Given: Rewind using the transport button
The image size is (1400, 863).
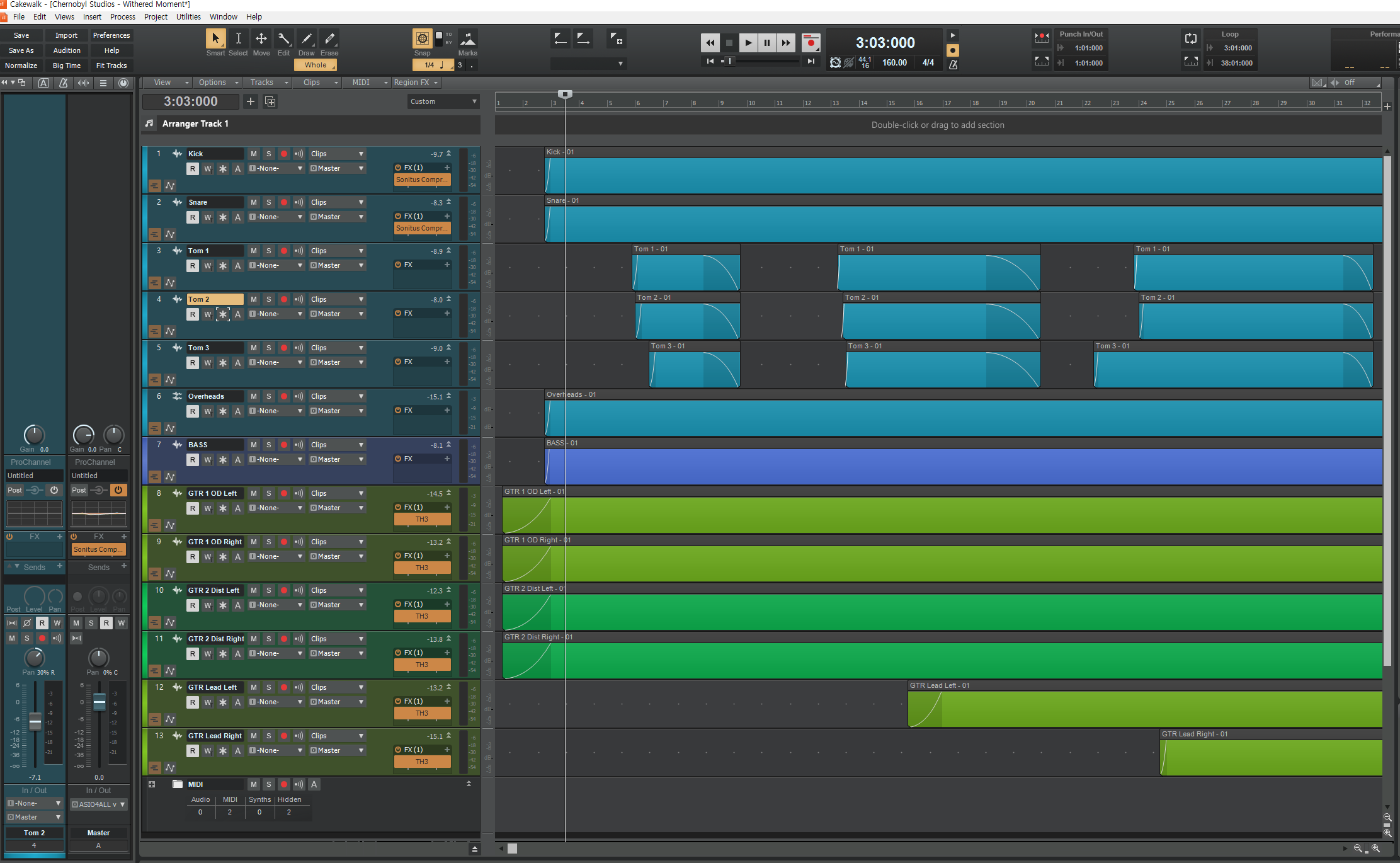Looking at the screenshot, I should pos(710,43).
